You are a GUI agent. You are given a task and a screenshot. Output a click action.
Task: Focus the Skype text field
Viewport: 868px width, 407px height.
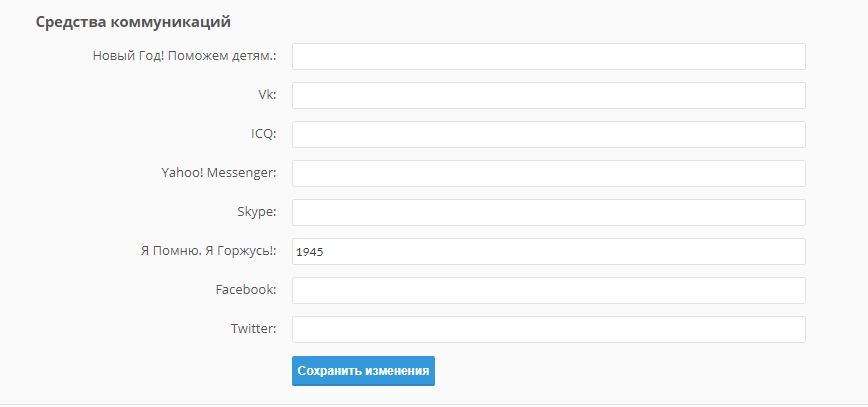click(x=548, y=213)
